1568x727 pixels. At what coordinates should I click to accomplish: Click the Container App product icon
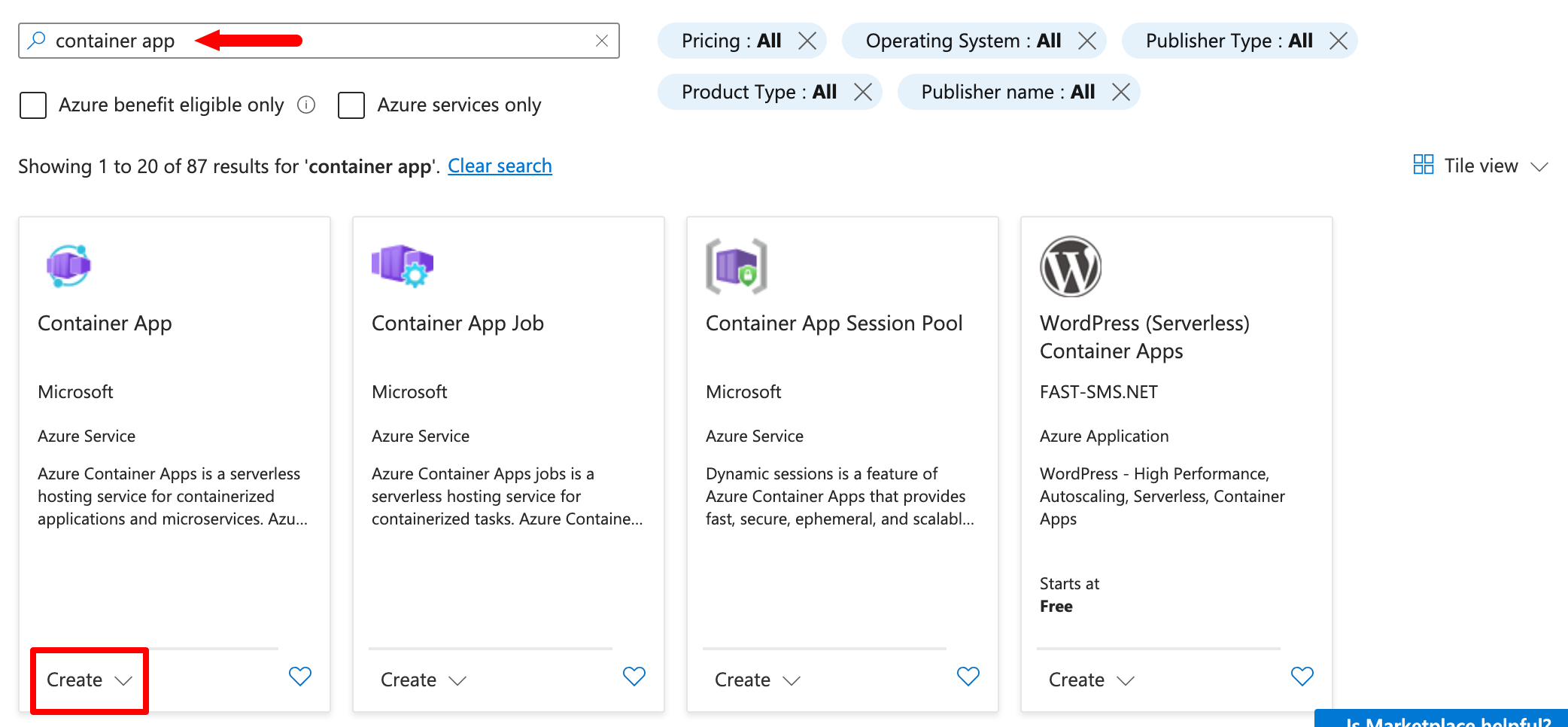click(x=68, y=266)
